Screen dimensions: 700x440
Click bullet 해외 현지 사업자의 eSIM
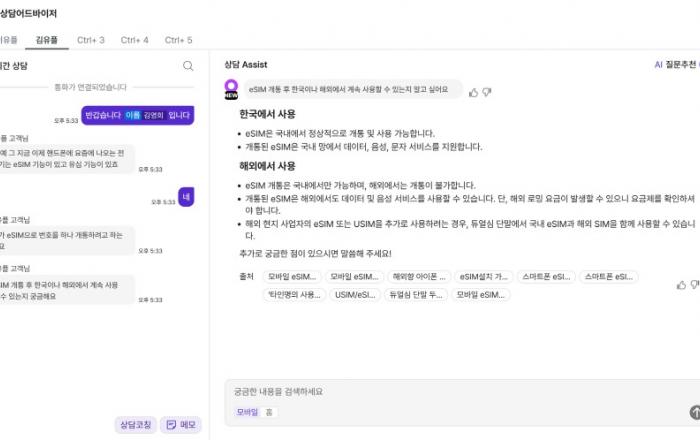coord(470,229)
